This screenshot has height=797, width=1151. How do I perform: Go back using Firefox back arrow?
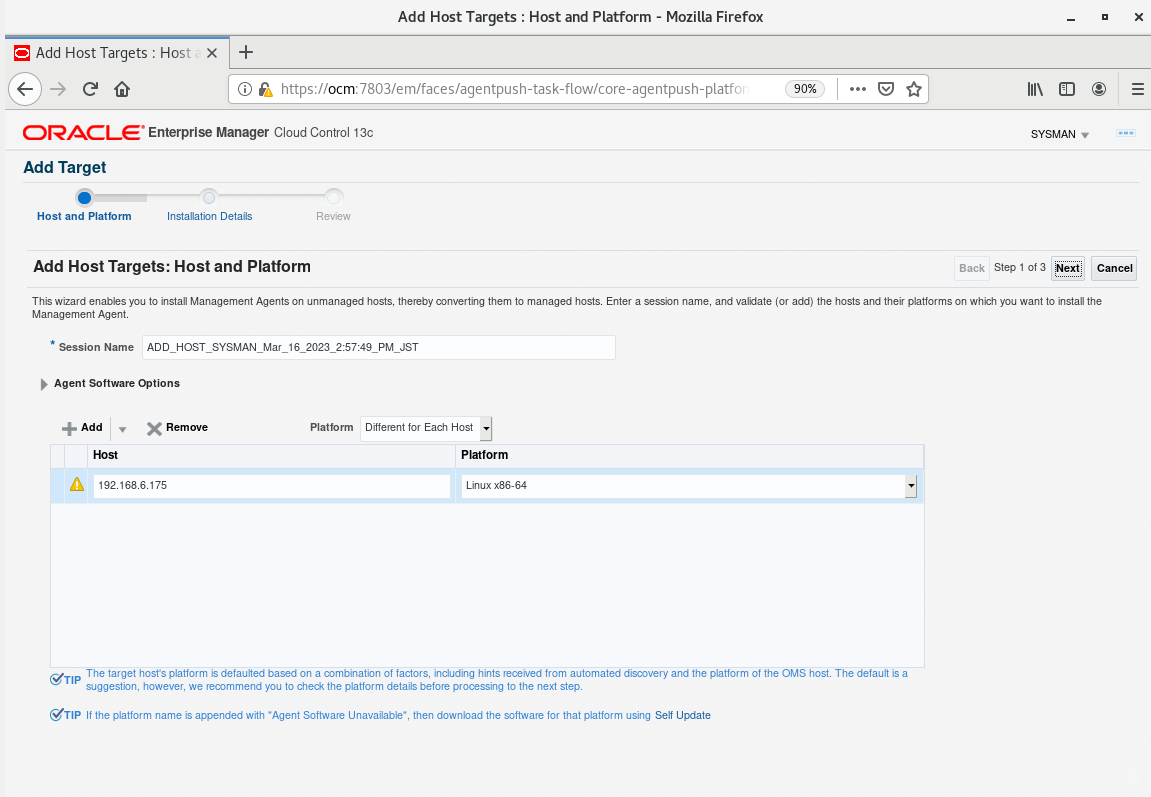pyautogui.click(x=25, y=89)
